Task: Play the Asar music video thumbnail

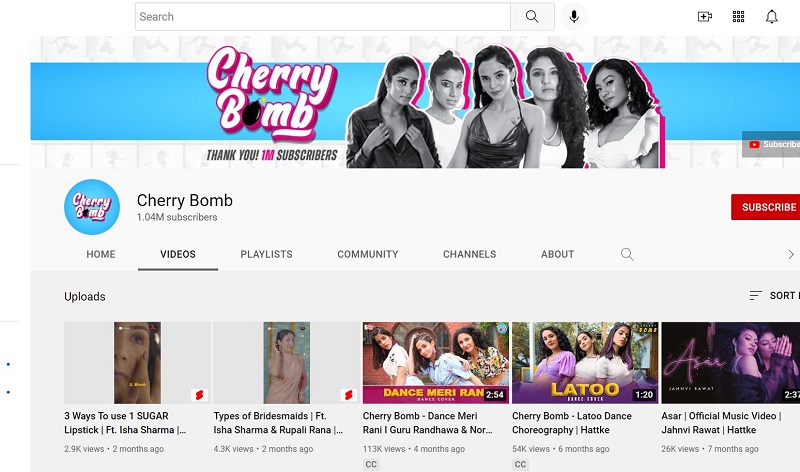Action: (x=731, y=362)
